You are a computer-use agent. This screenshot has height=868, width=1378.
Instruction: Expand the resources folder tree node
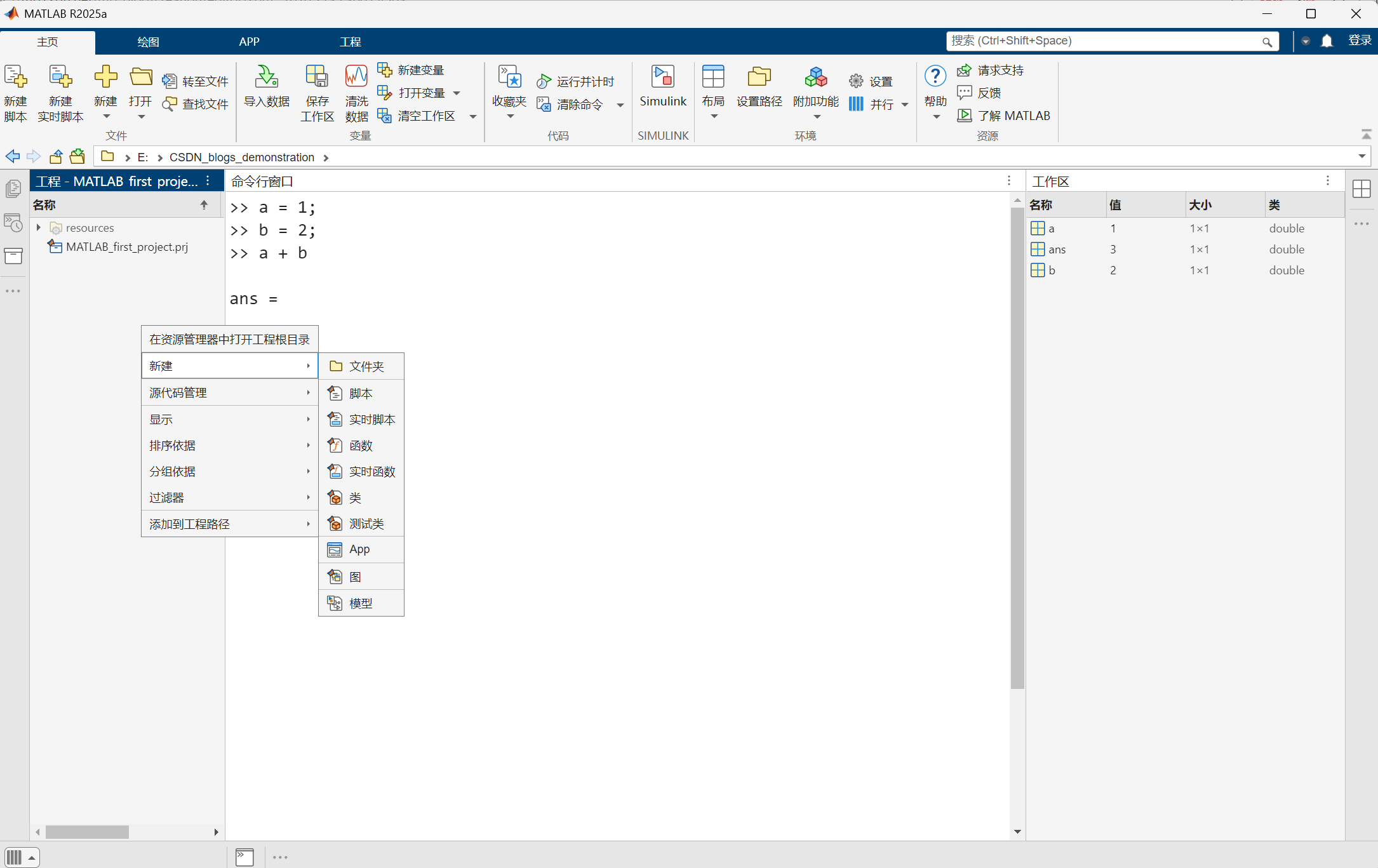[39, 227]
